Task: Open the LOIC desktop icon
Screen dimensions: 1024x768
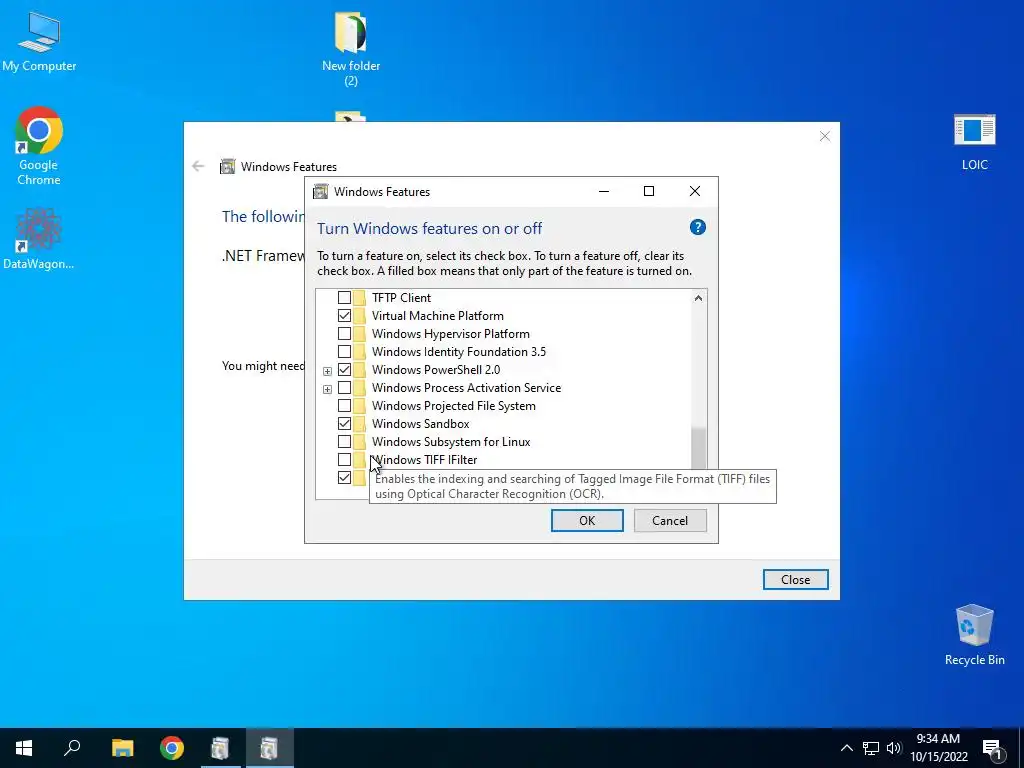Action: 974,142
